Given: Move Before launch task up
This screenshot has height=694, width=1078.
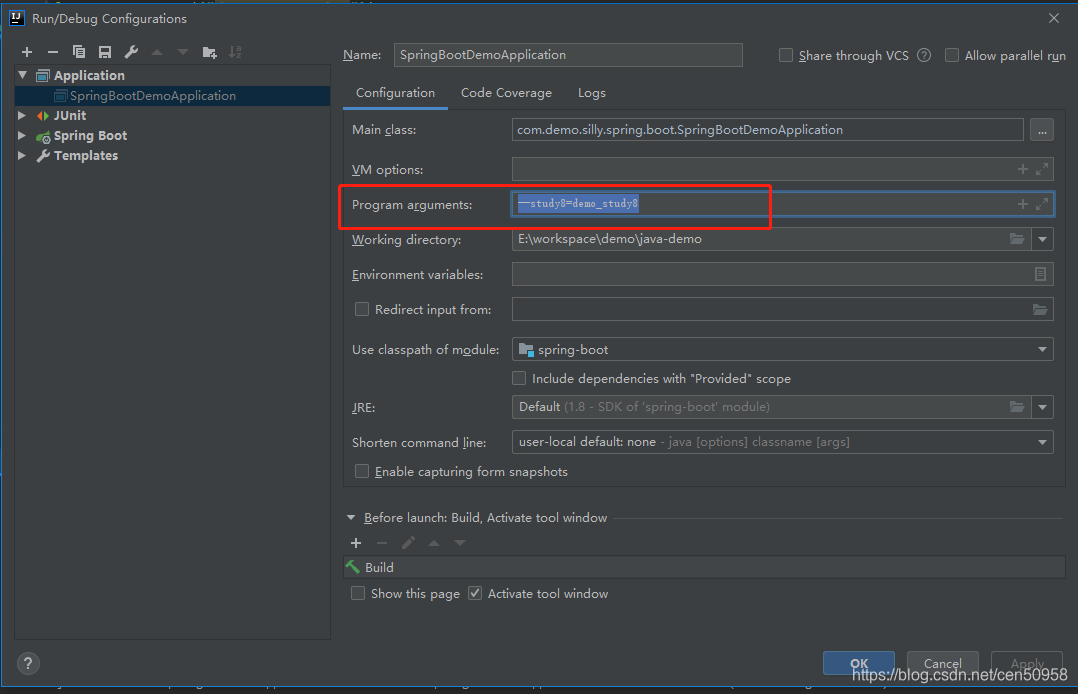Looking at the screenshot, I should click(434, 543).
